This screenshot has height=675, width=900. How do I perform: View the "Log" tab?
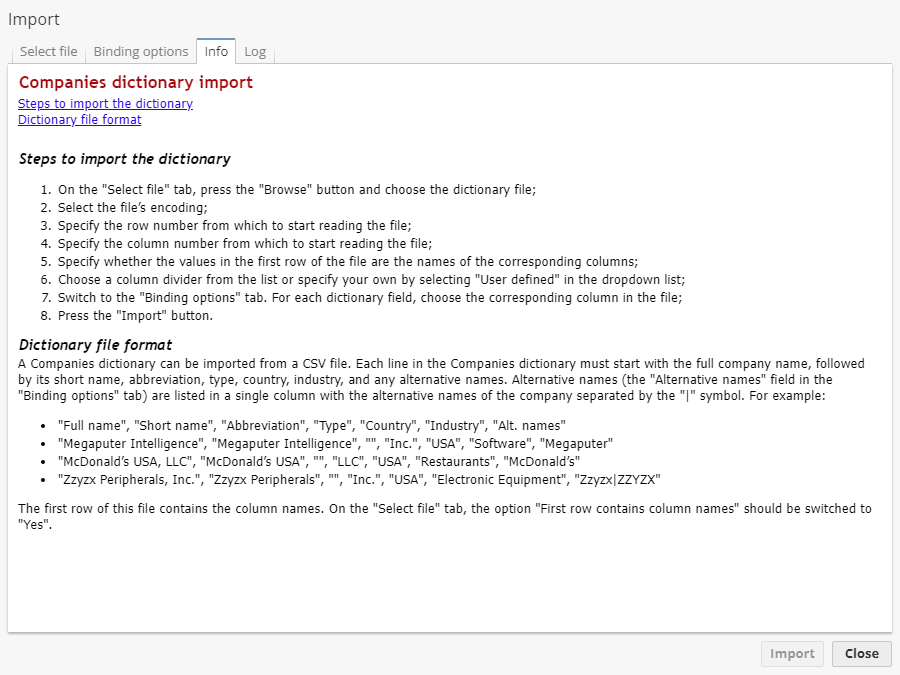pyautogui.click(x=255, y=51)
